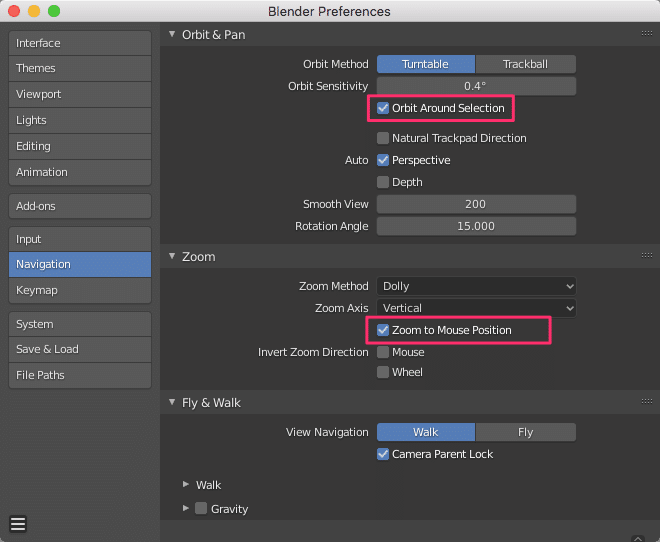Click the Orbit Sensitivity slider
Screen dimensions: 660x542
tap(476, 86)
